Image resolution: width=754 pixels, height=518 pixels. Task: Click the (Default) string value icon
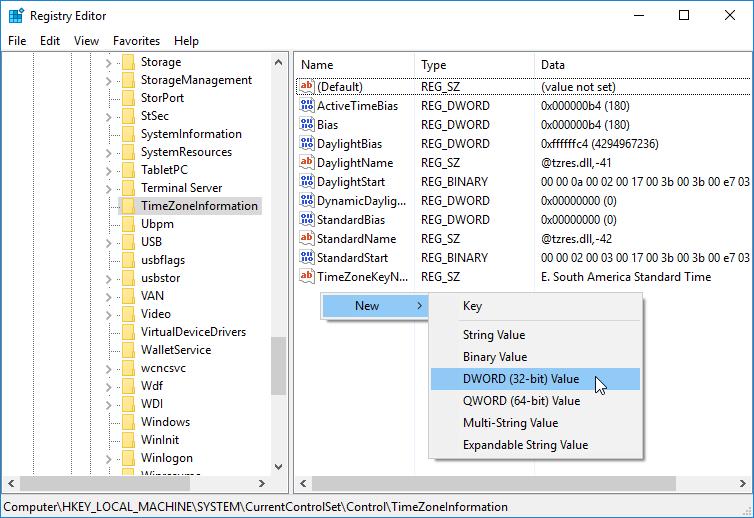(x=306, y=87)
